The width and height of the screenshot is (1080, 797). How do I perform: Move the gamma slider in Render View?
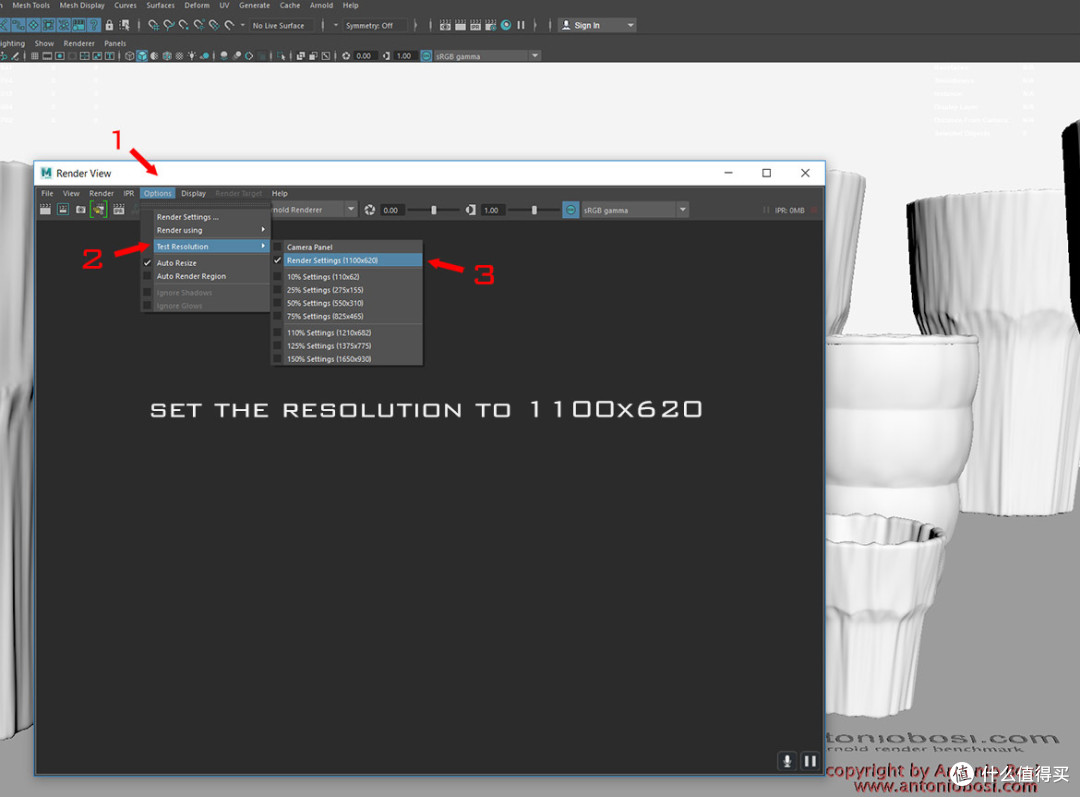tap(534, 210)
